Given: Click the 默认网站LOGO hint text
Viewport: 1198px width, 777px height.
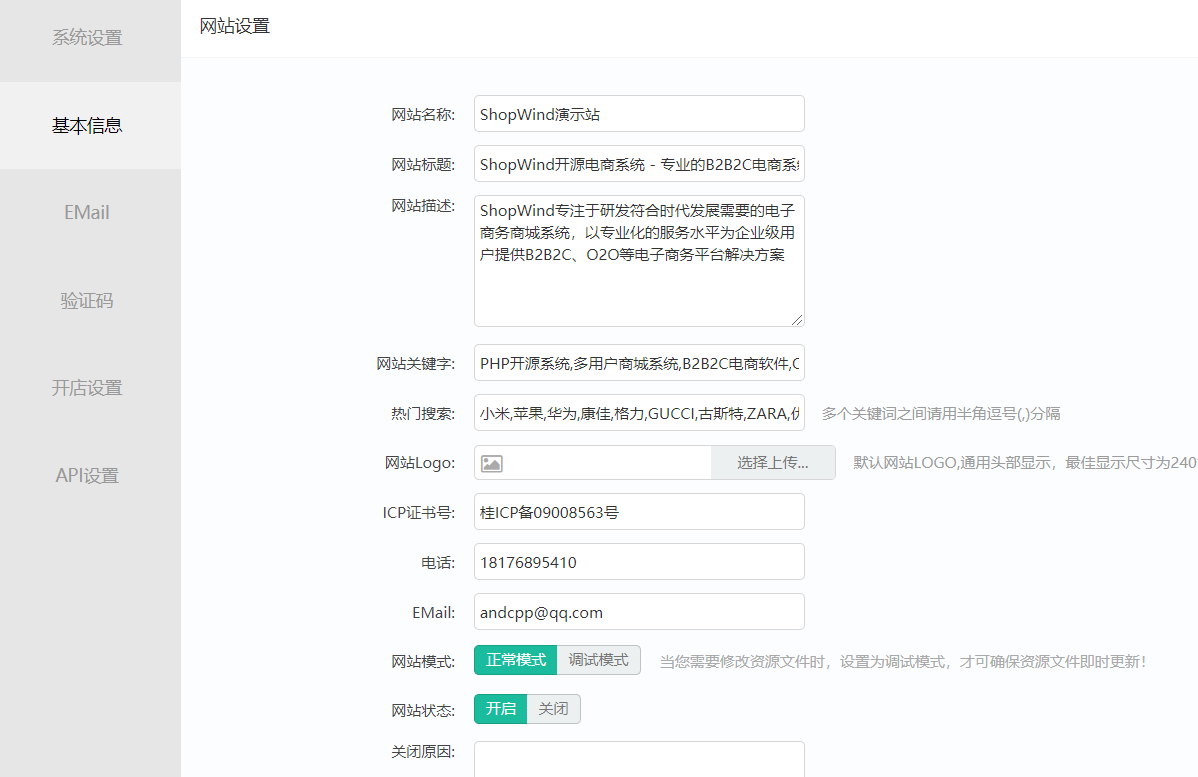Looking at the screenshot, I should (x=1025, y=463).
